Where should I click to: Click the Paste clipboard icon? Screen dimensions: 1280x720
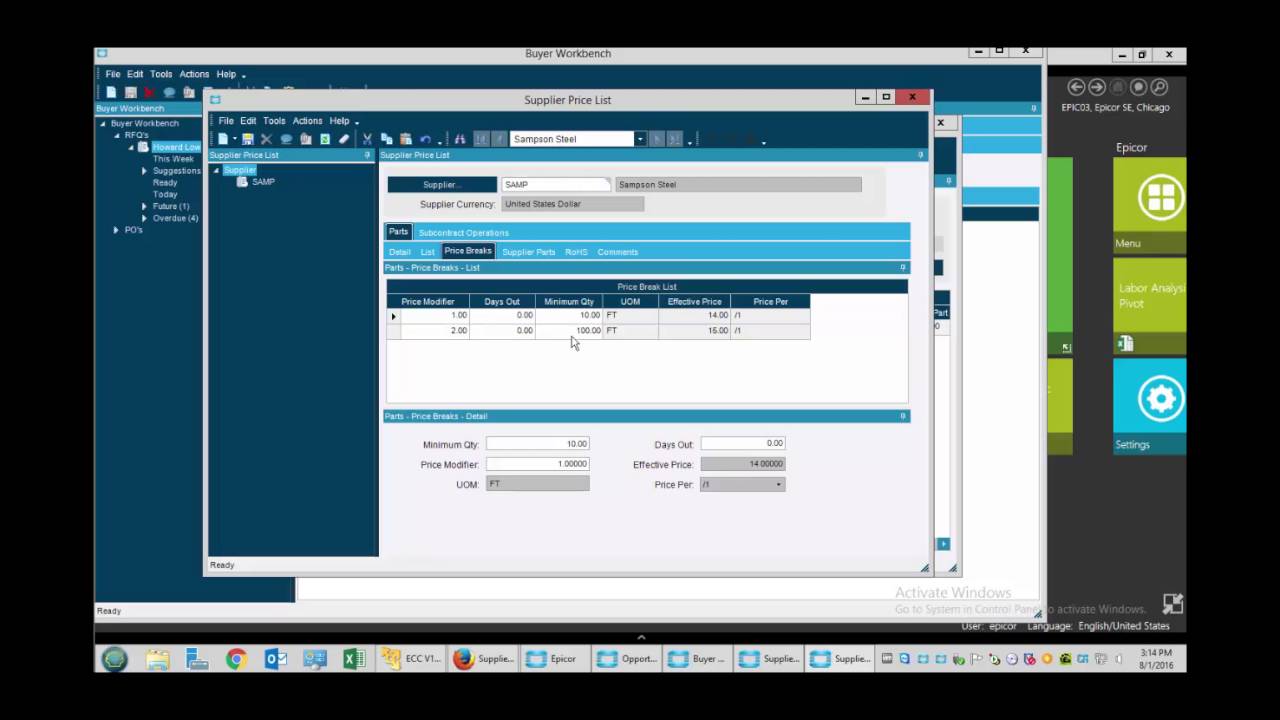coord(406,139)
